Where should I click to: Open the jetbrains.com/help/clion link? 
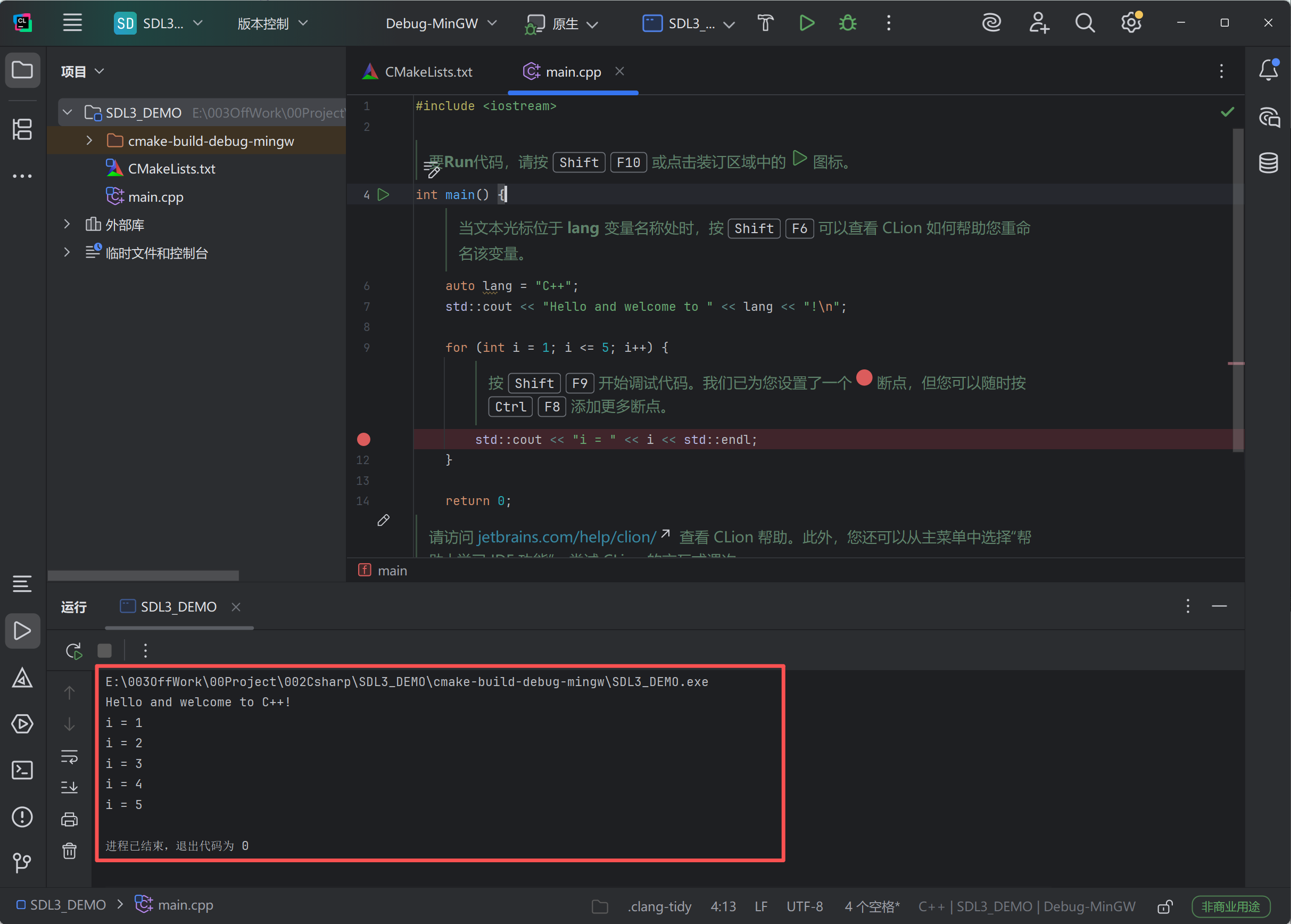(566, 537)
